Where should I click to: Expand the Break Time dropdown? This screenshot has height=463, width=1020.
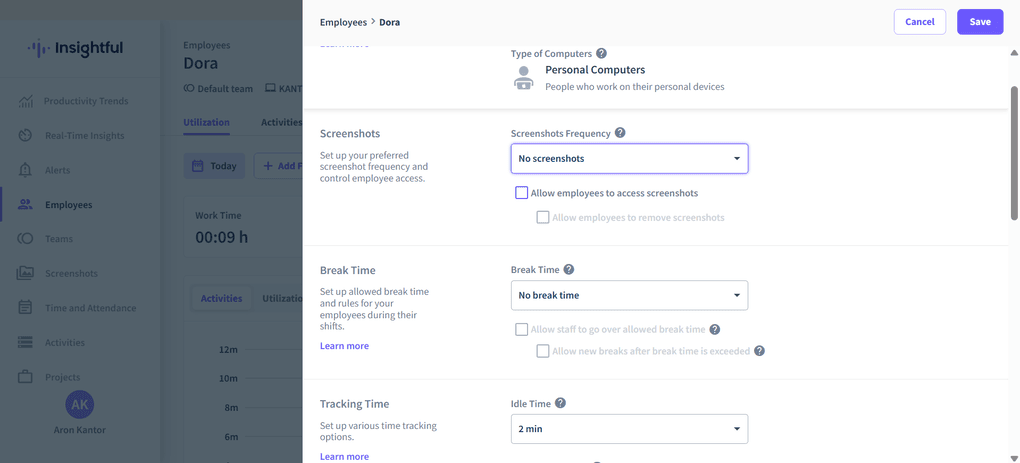[x=629, y=296]
